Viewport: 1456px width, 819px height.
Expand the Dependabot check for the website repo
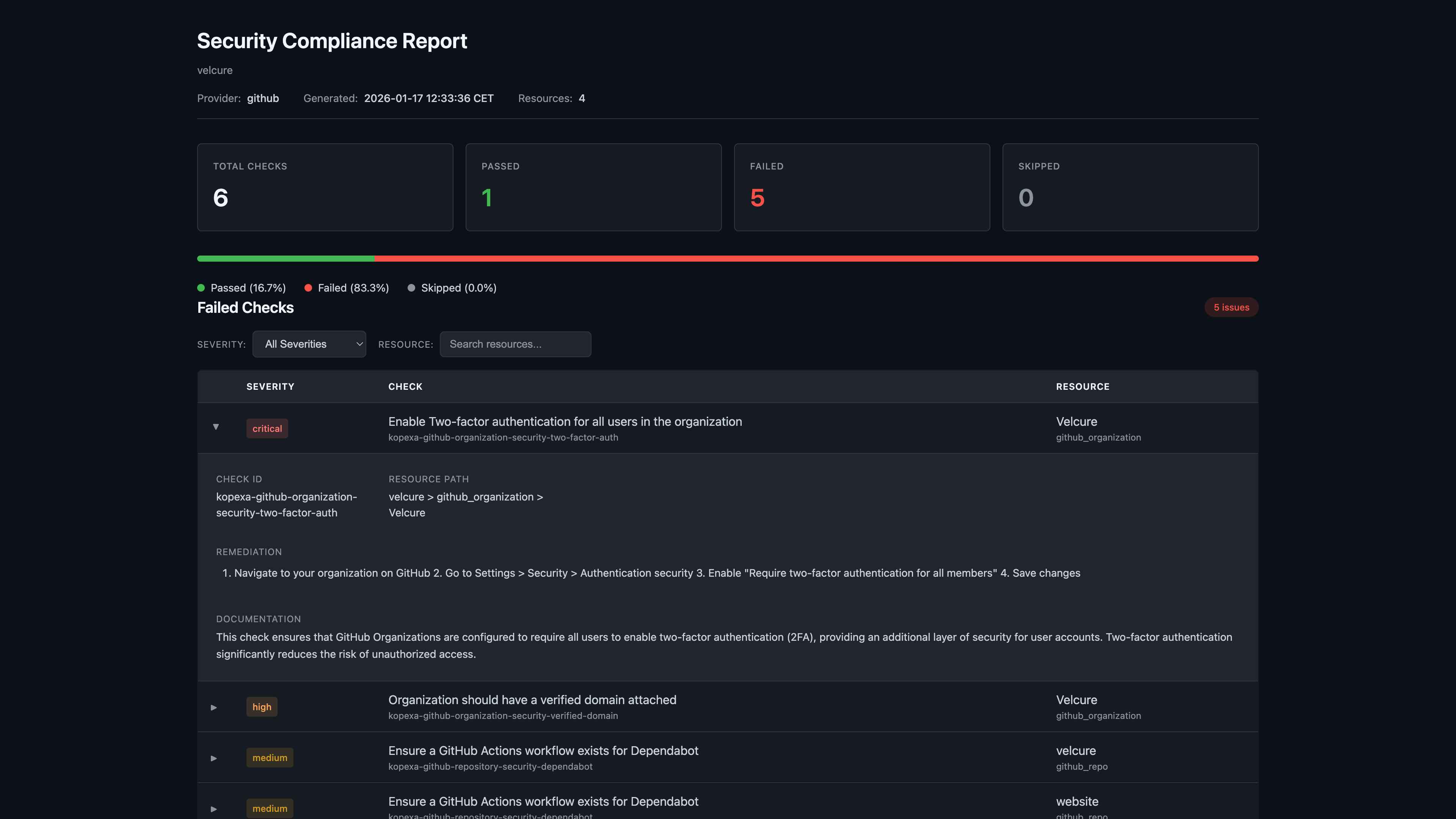(x=213, y=808)
